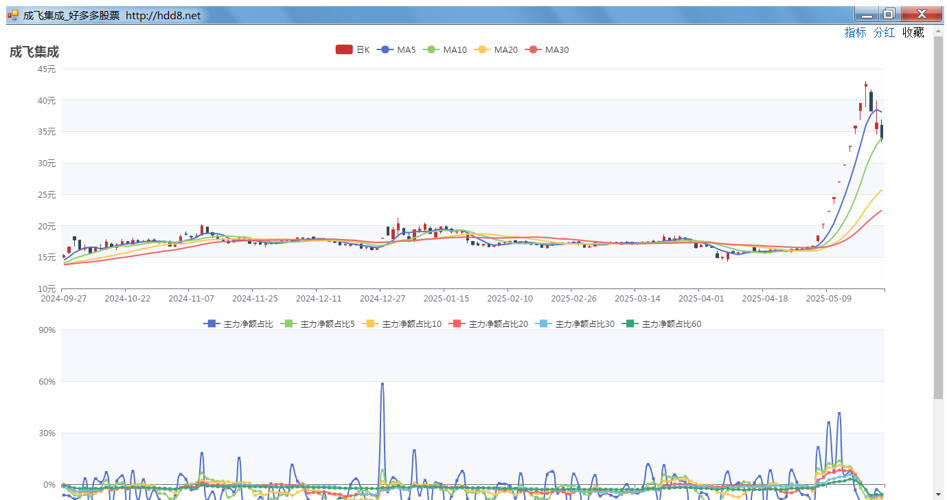Toggle the MA20 legend line
947x500 pixels.
[496, 50]
